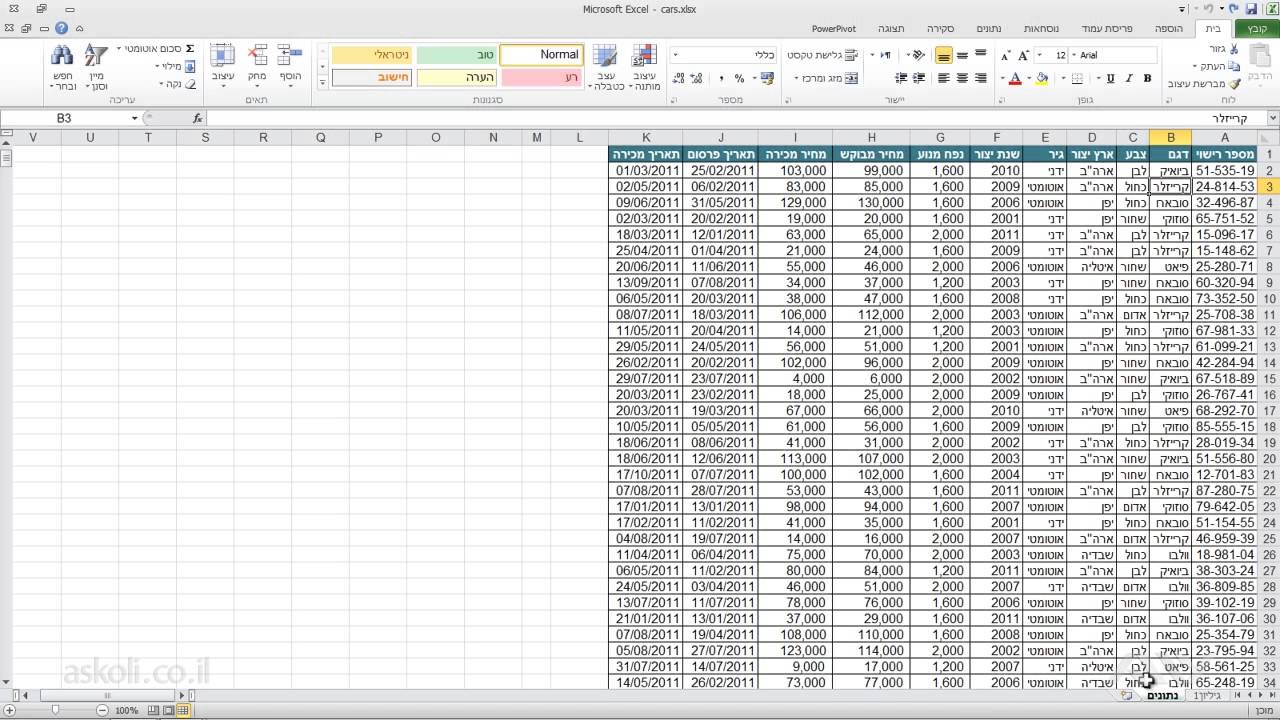This screenshot has width=1280, height=720.
Task: Select the גיליון1 sheet tab
Action: point(1208,695)
